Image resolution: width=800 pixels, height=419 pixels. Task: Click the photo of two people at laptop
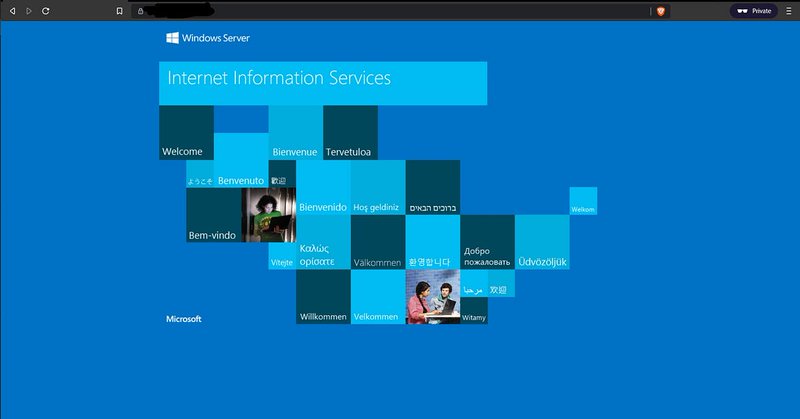(x=433, y=297)
